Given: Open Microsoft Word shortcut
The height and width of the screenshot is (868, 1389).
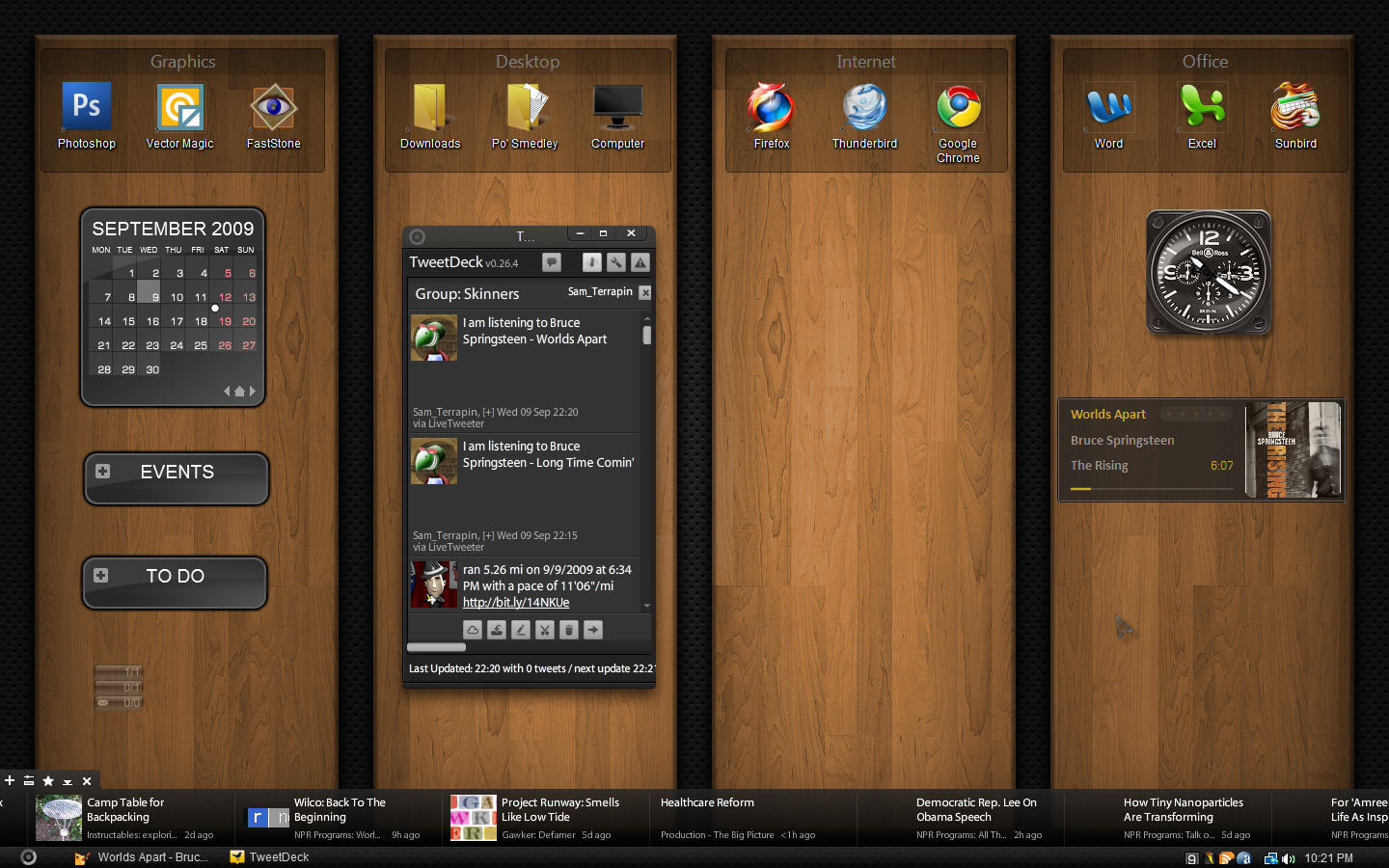Looking at the screenshot, I should (1109, 116).
